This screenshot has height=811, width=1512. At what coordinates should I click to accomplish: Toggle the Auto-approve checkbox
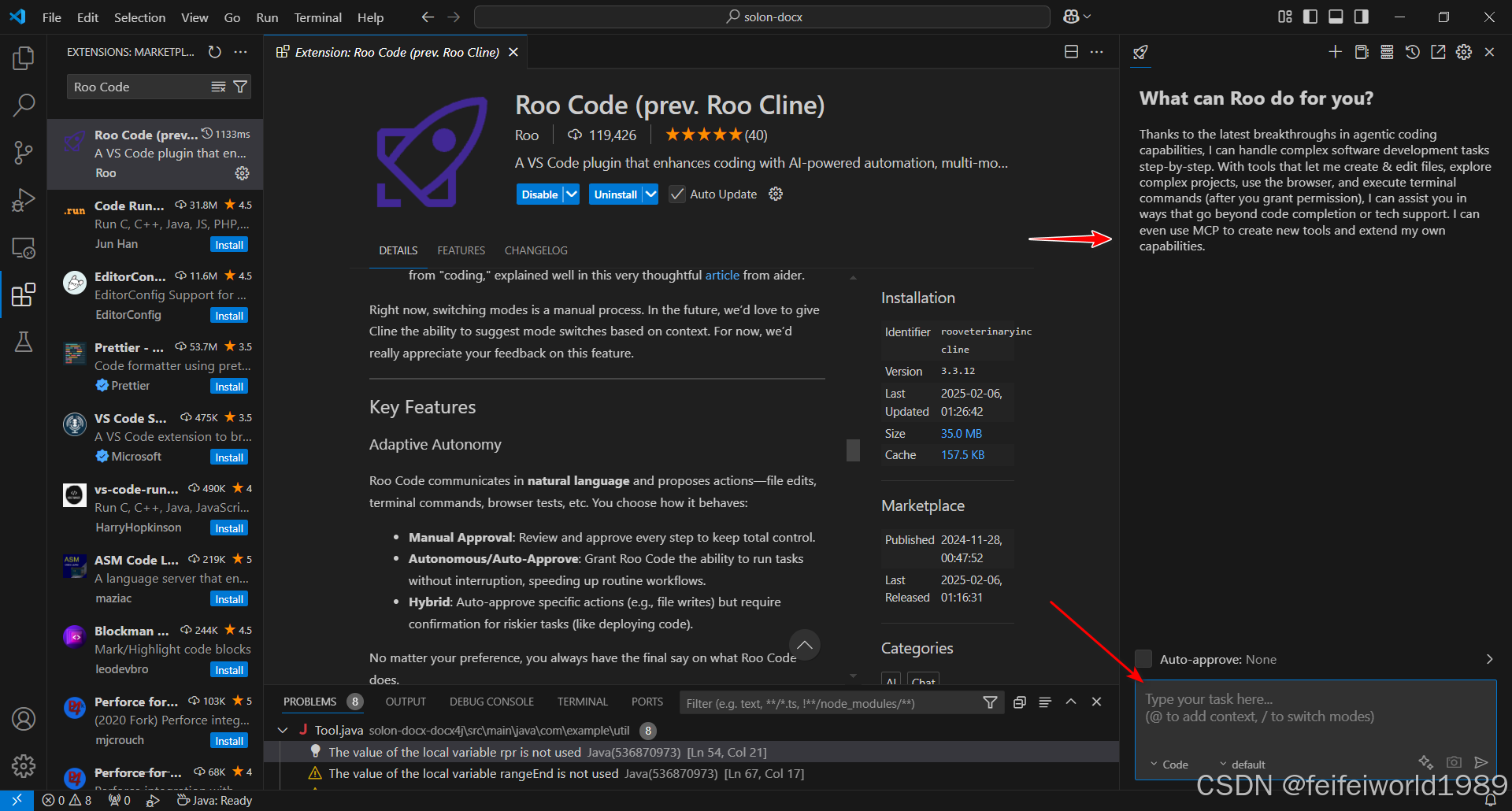click(1143, 659)
